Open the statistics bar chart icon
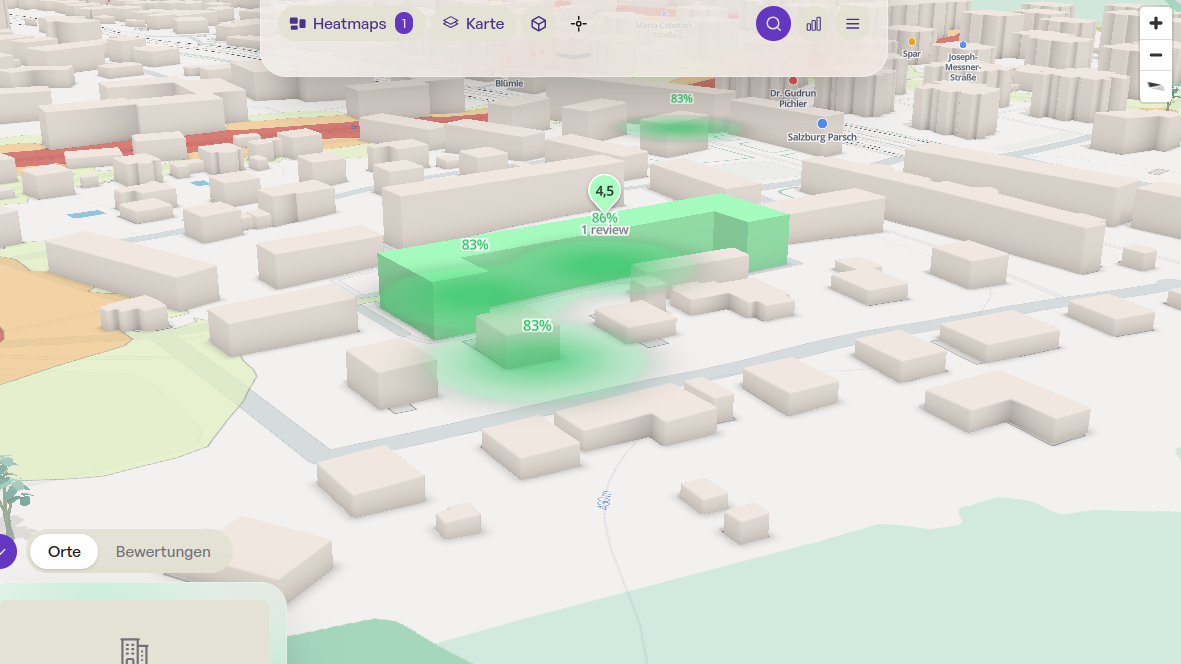 (813, 24)
